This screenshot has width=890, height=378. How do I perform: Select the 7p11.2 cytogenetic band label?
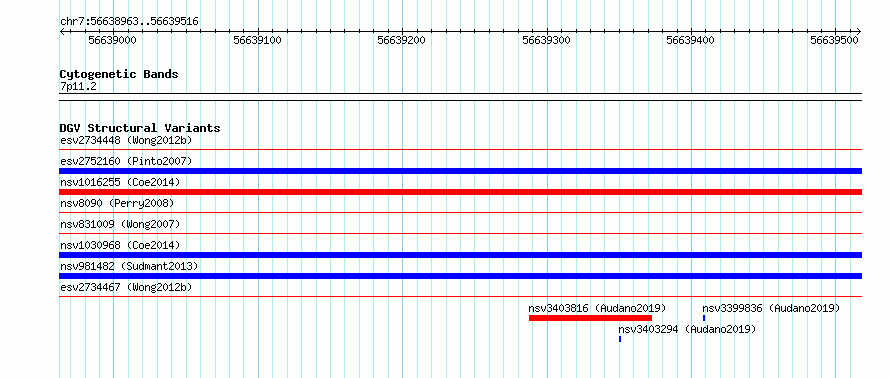[78, 86]
